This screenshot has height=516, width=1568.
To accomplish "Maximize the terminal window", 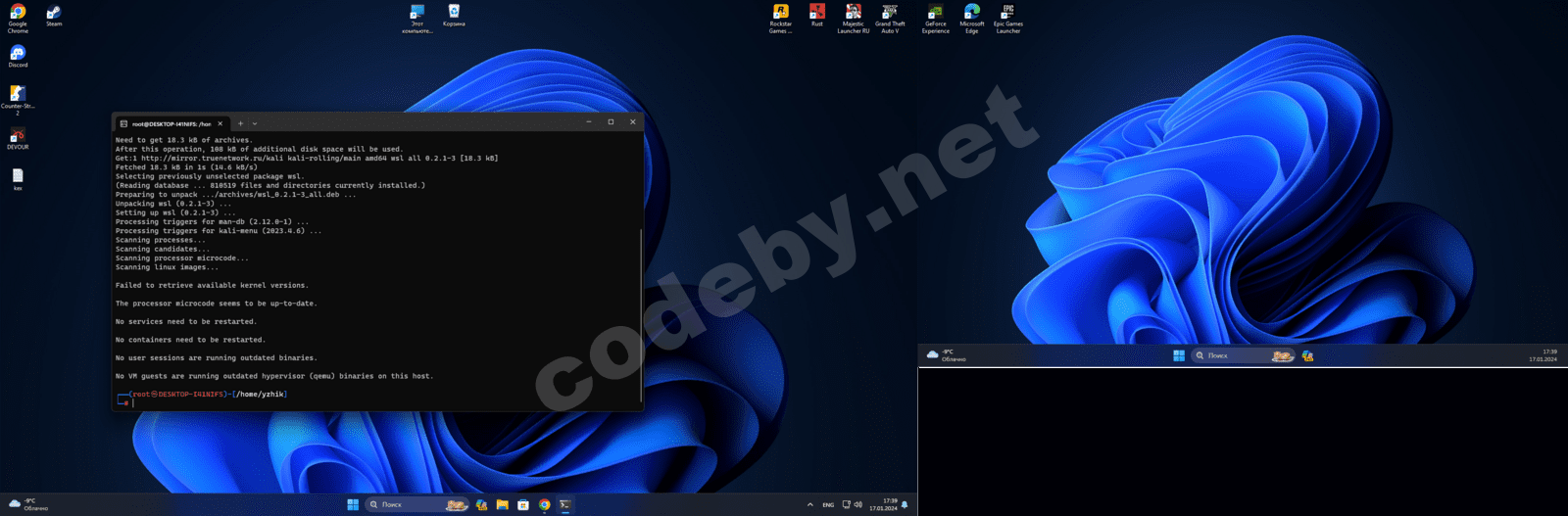I will (x=611, y=122).
